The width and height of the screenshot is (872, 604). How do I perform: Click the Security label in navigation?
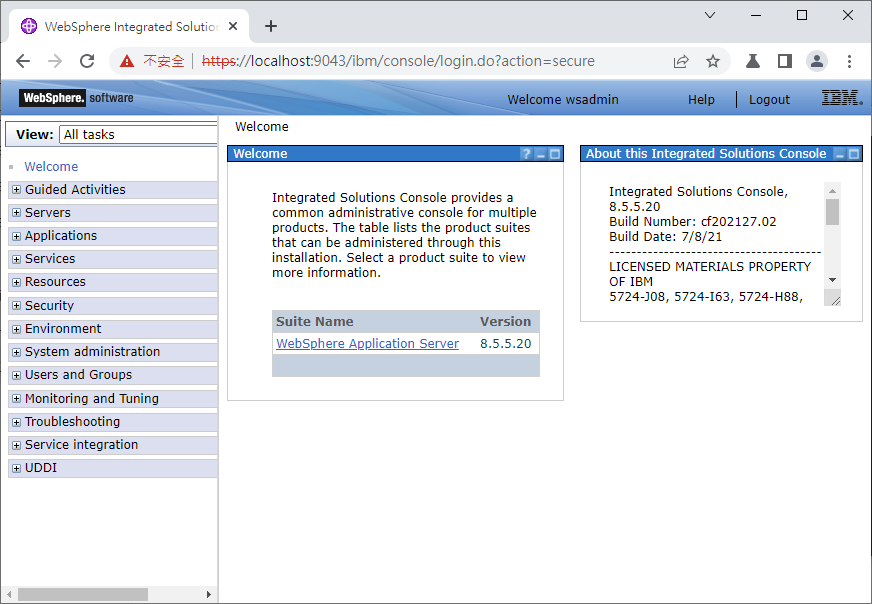(49, 306)
